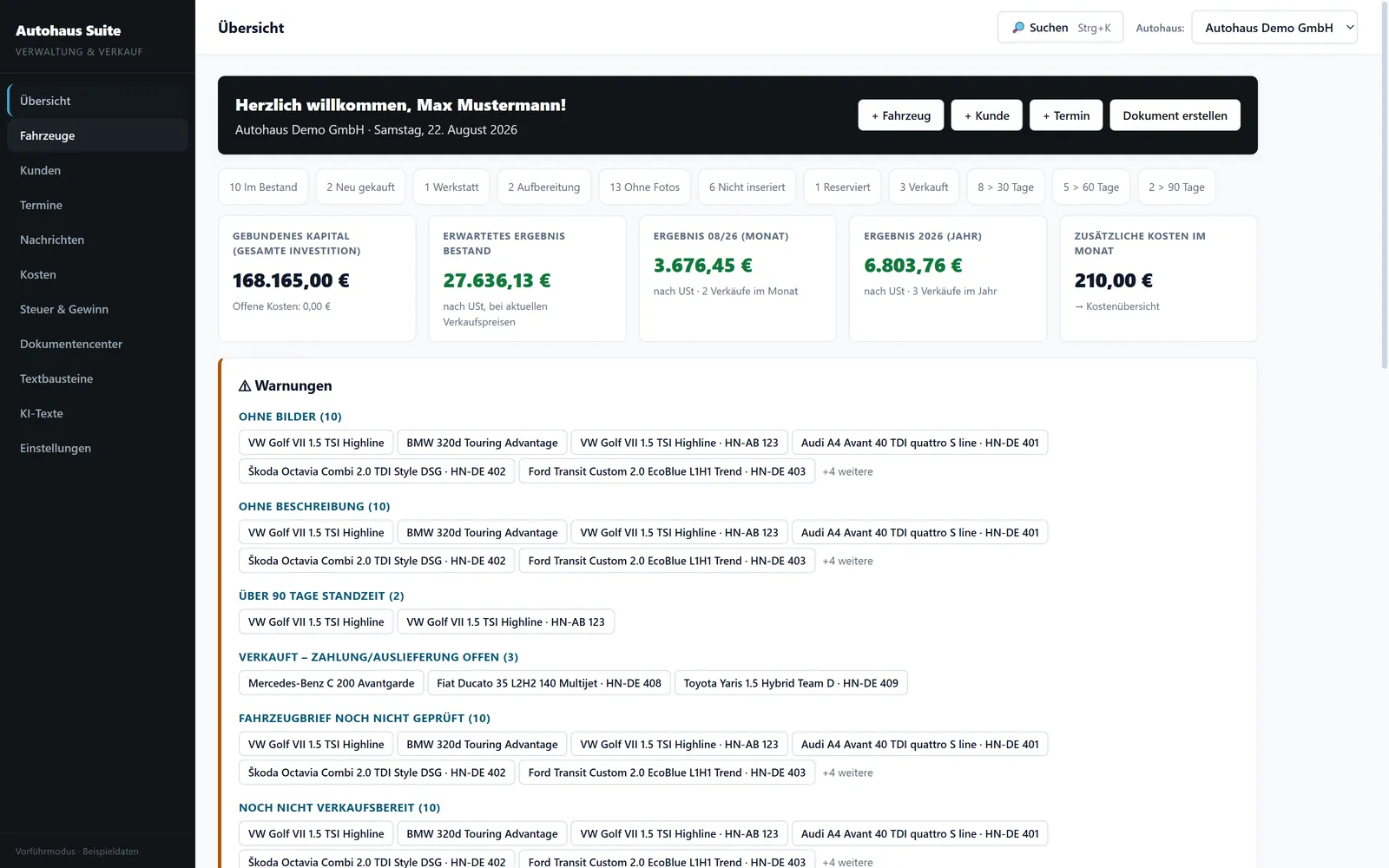1389x868 pixels.
Task: Follow the Kostenübersicht link
Action: pyautogui.click(x=1116, y=306)
